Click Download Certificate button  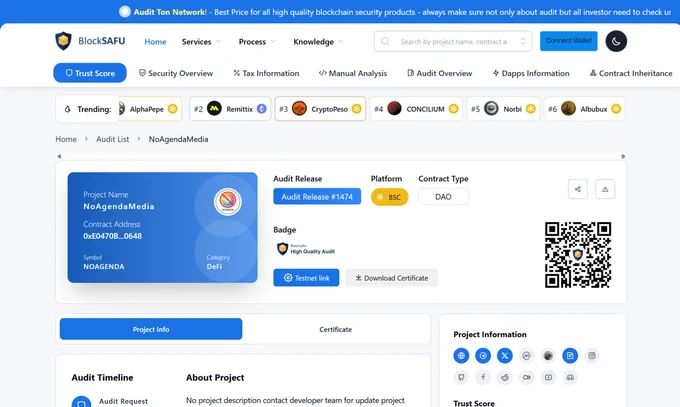(392, 278)
